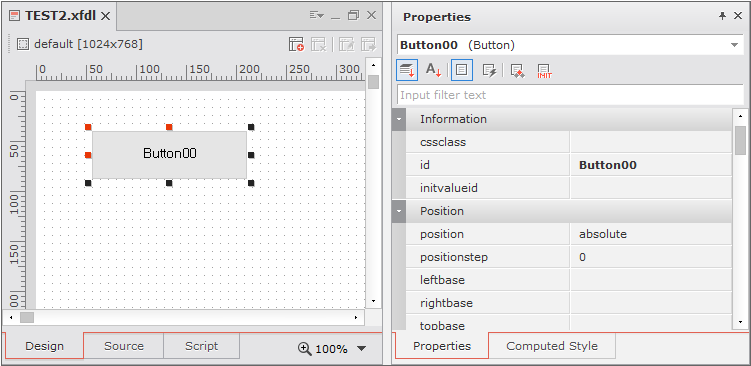Switch to the Source tab
This screenshot has width=751, height=366.
coord(124,346)
